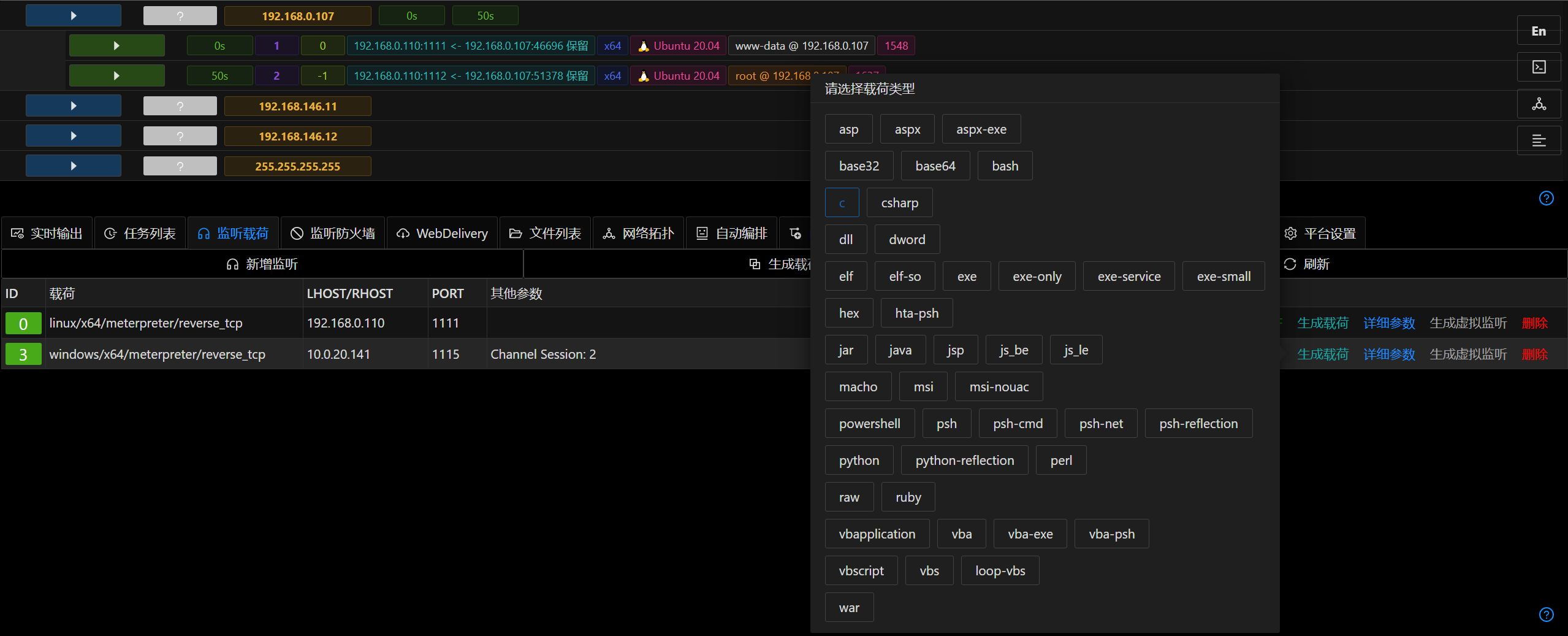Viewport: 1568px width, 636px height.
Task: Expand the 192.168.146.12 host row
Action: pyautogui.click(x=74, y=136)
